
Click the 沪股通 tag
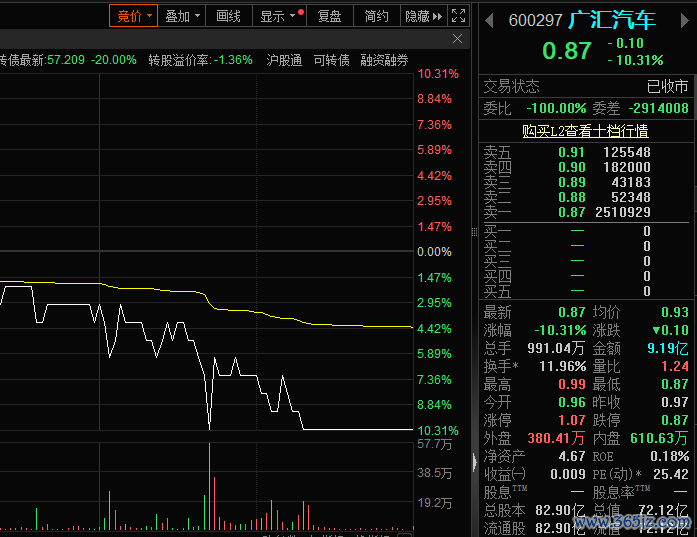coord(285,60)
